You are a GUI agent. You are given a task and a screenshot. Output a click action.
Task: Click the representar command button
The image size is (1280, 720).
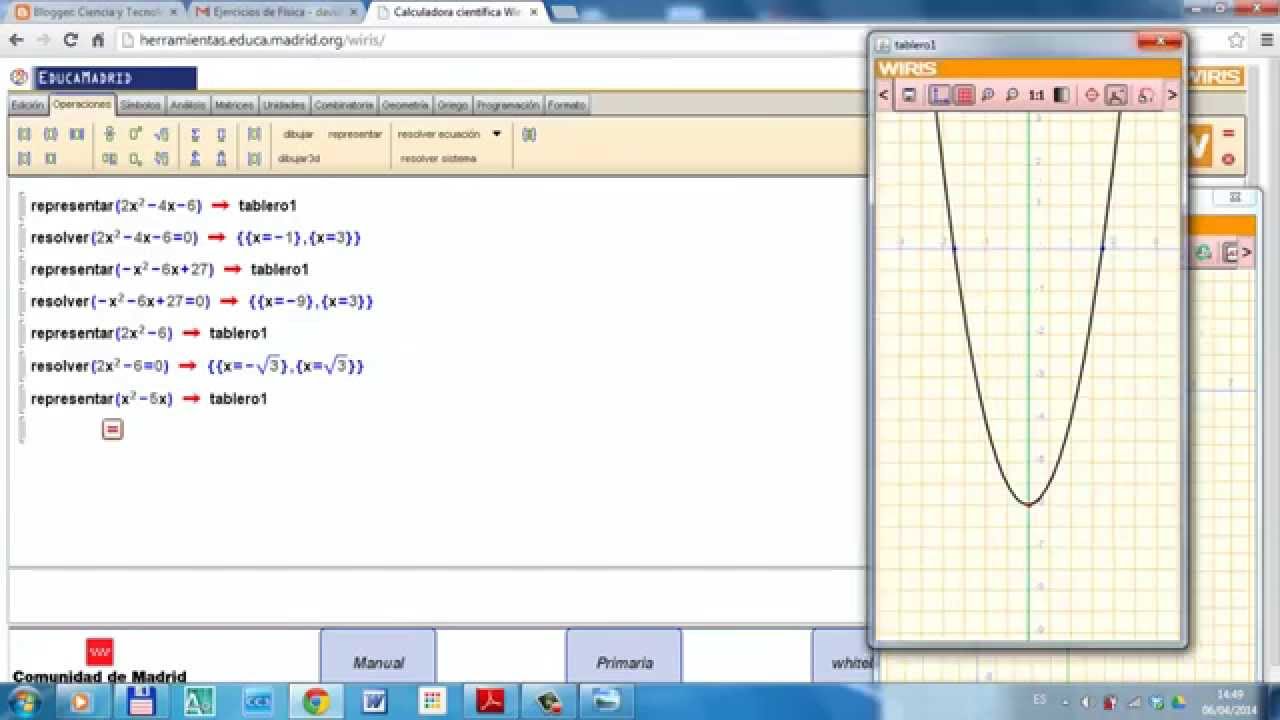(x=355, y=134)
